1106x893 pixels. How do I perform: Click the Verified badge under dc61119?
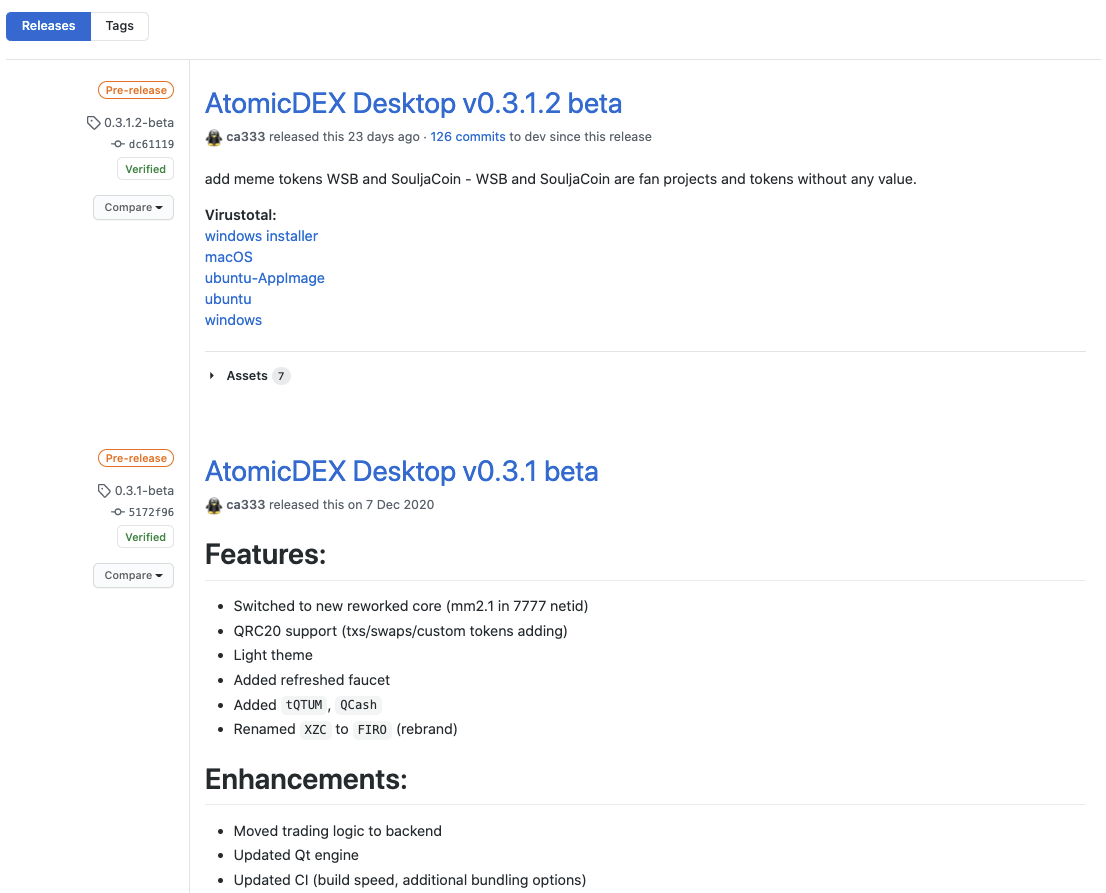coord(145,169)
